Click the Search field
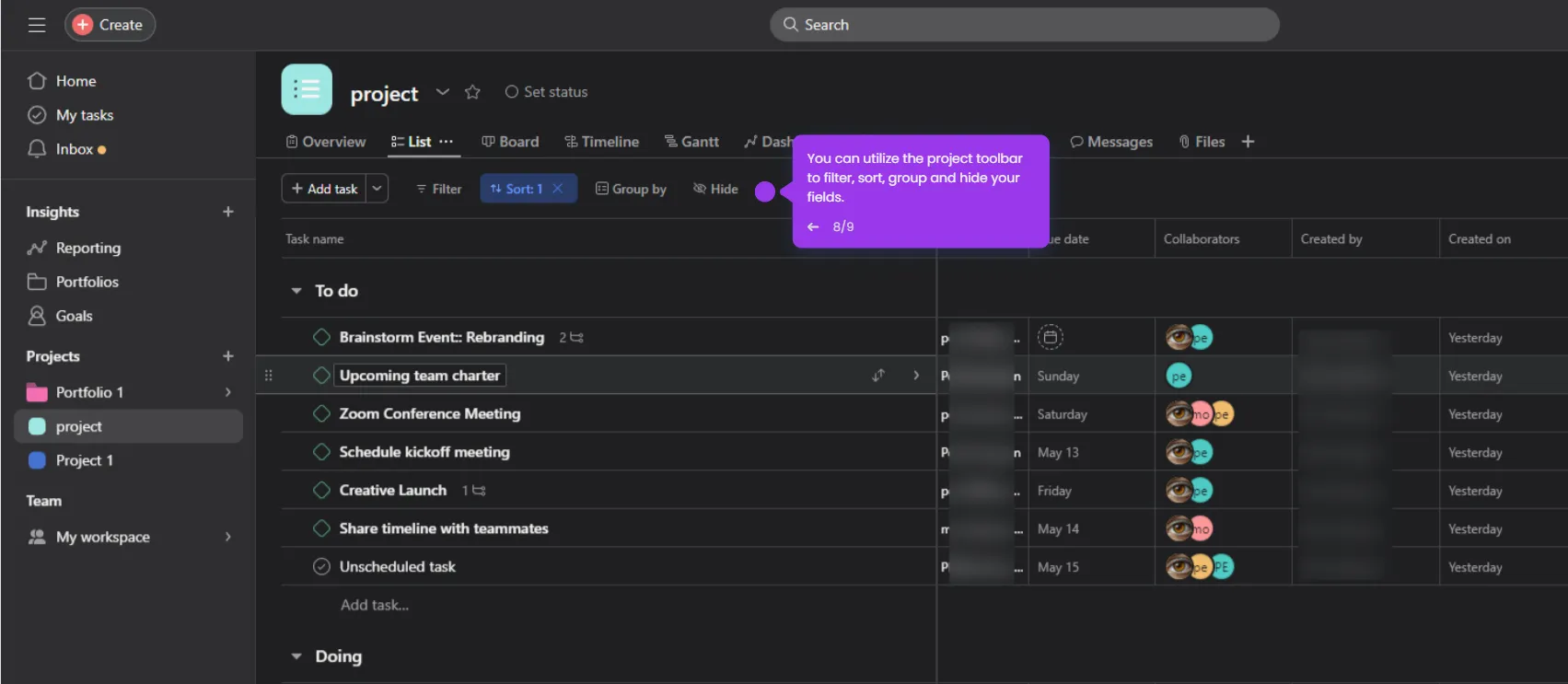 (1024, 25)
